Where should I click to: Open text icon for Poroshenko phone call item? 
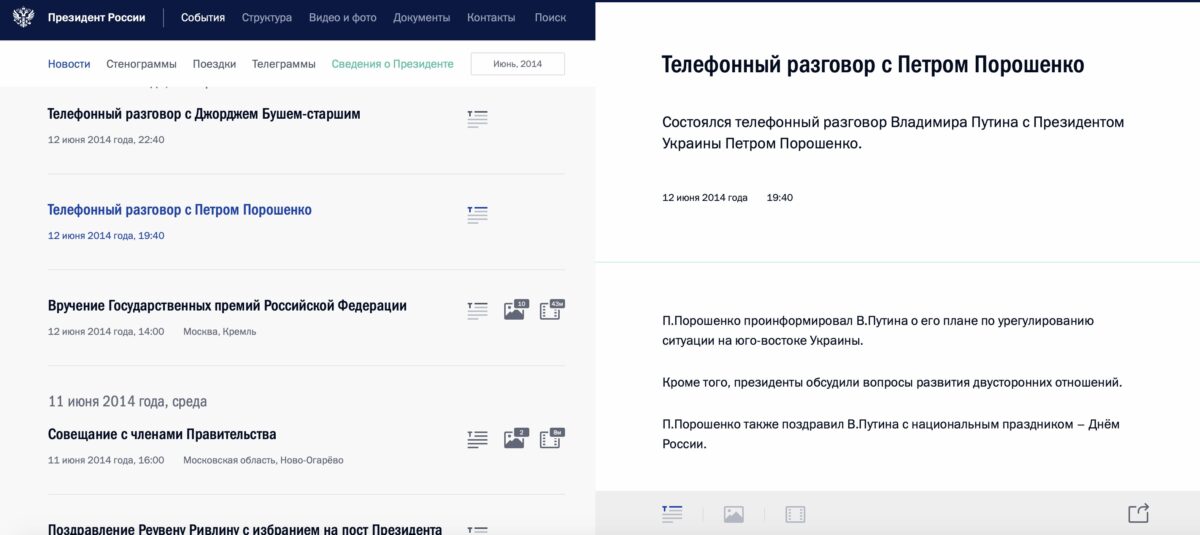click(x=477, y=214)
